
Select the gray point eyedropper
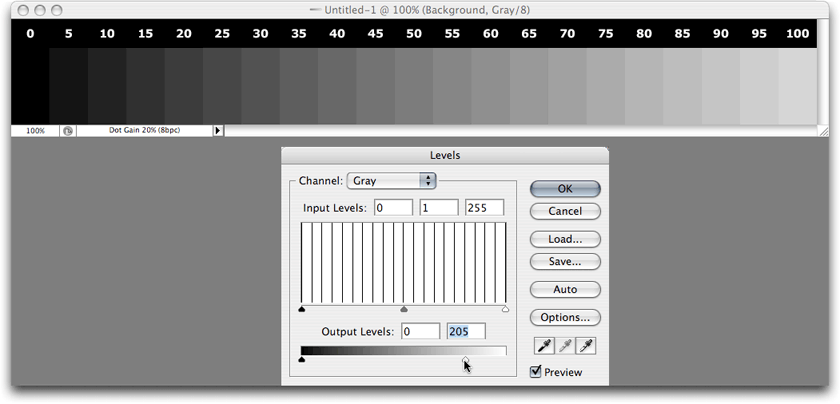pos(565,346)
